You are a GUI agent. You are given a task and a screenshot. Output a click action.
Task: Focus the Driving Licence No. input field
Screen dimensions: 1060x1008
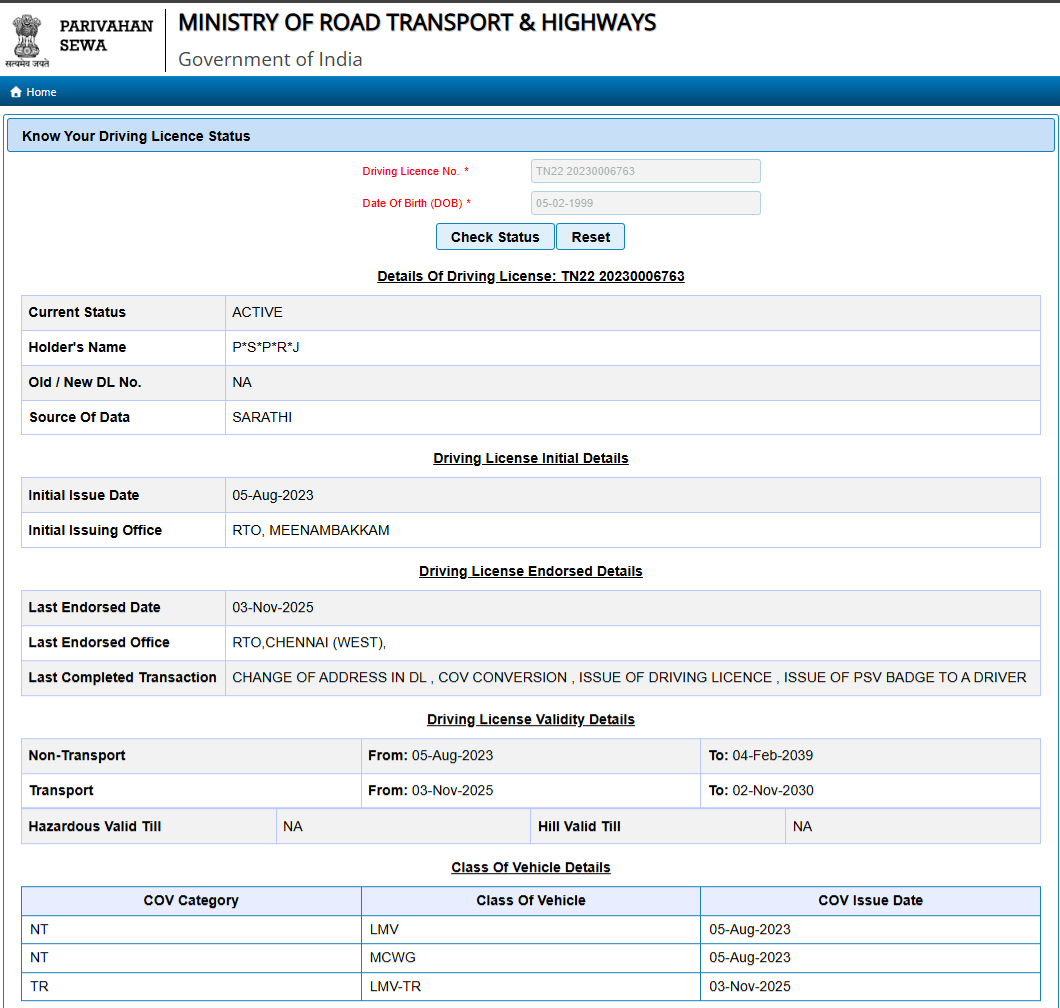[x=645, y=171]
